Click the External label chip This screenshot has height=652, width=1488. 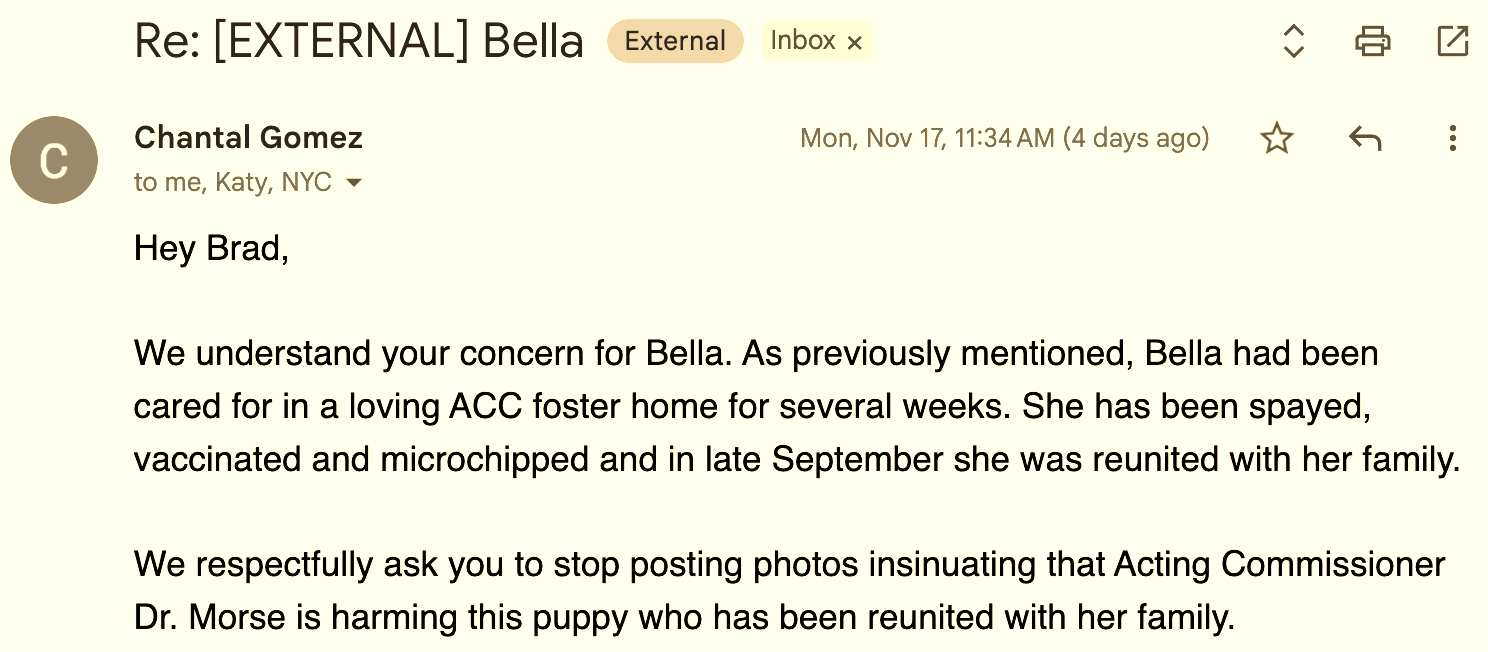[675, 41]
